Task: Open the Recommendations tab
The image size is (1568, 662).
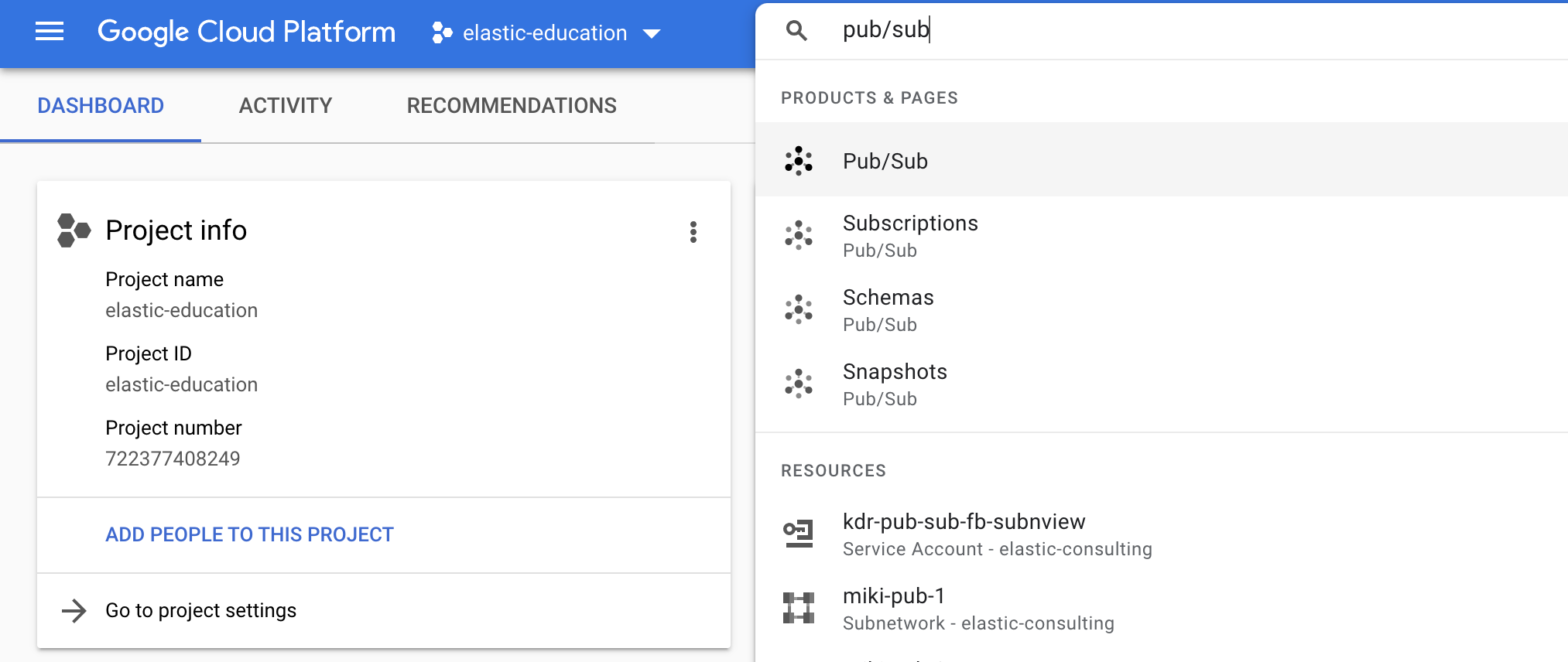Action: 512,105
